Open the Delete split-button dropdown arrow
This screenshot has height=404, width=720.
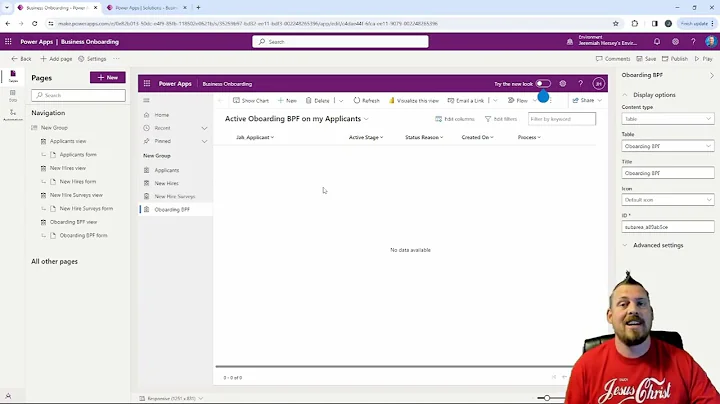341,101
